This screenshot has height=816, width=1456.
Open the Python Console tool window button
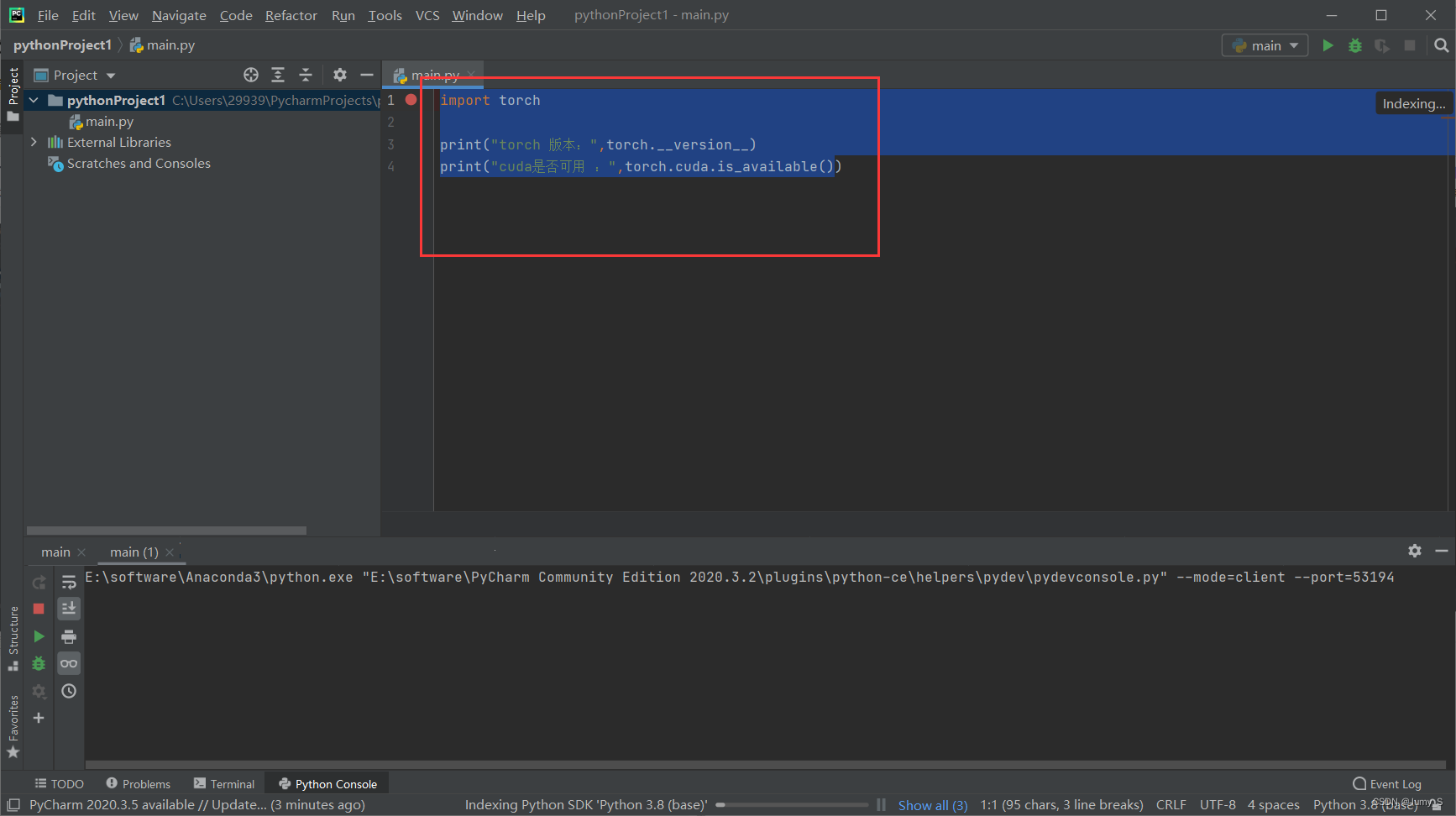[x=327, y=784]
